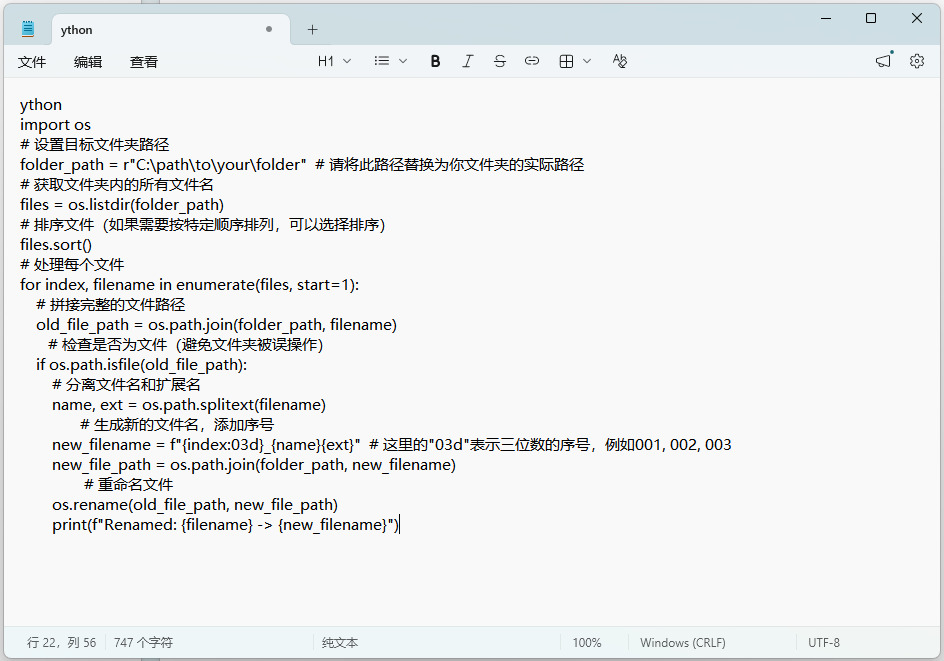Expand the list style dropdown arrow
Viewport: 944px width, 661px height.
click(403, 61)
